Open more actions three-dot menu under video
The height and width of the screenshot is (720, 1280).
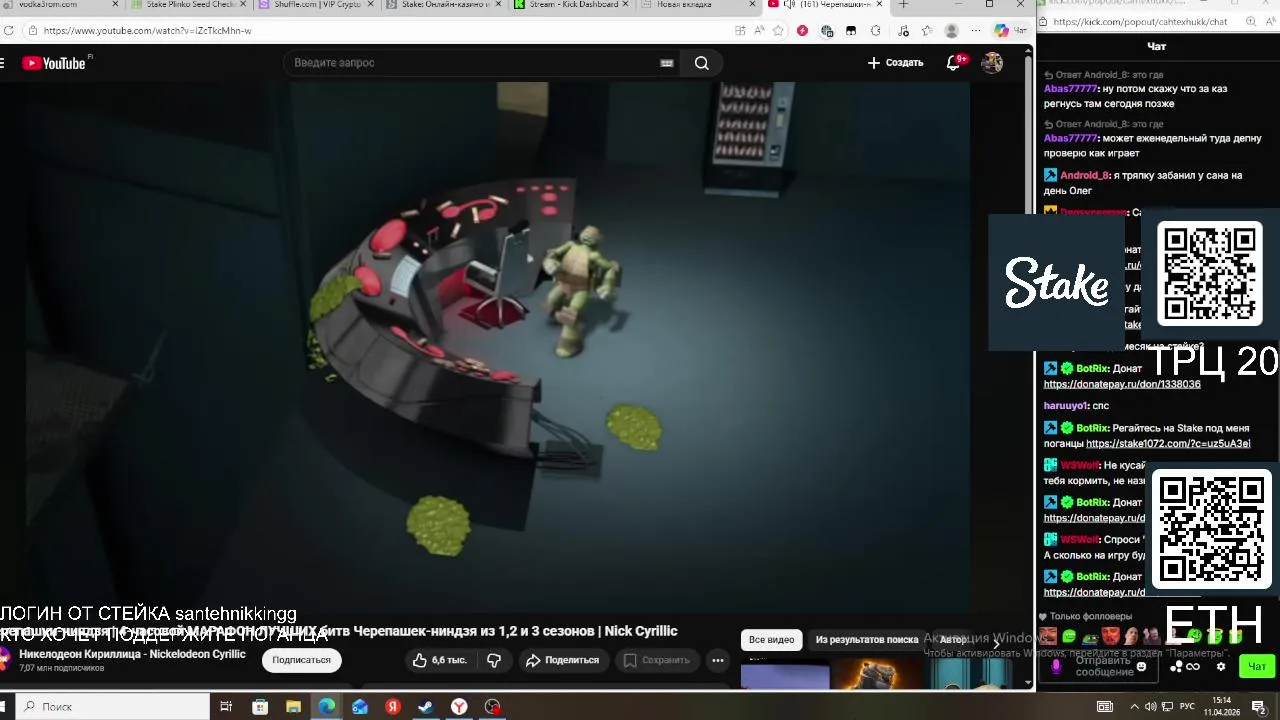tap(718, 660)
